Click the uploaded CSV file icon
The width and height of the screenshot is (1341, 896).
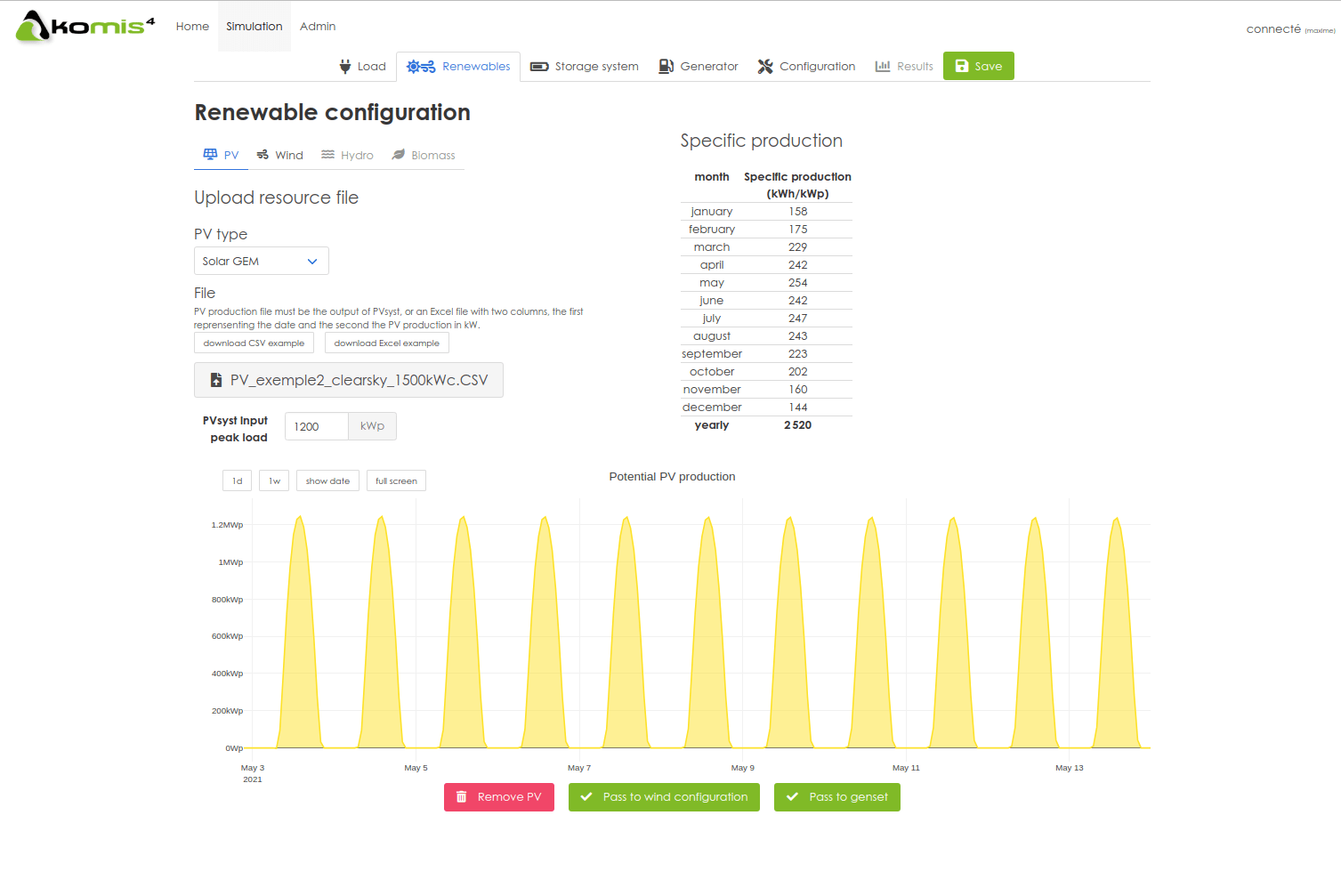pos(215,380)
